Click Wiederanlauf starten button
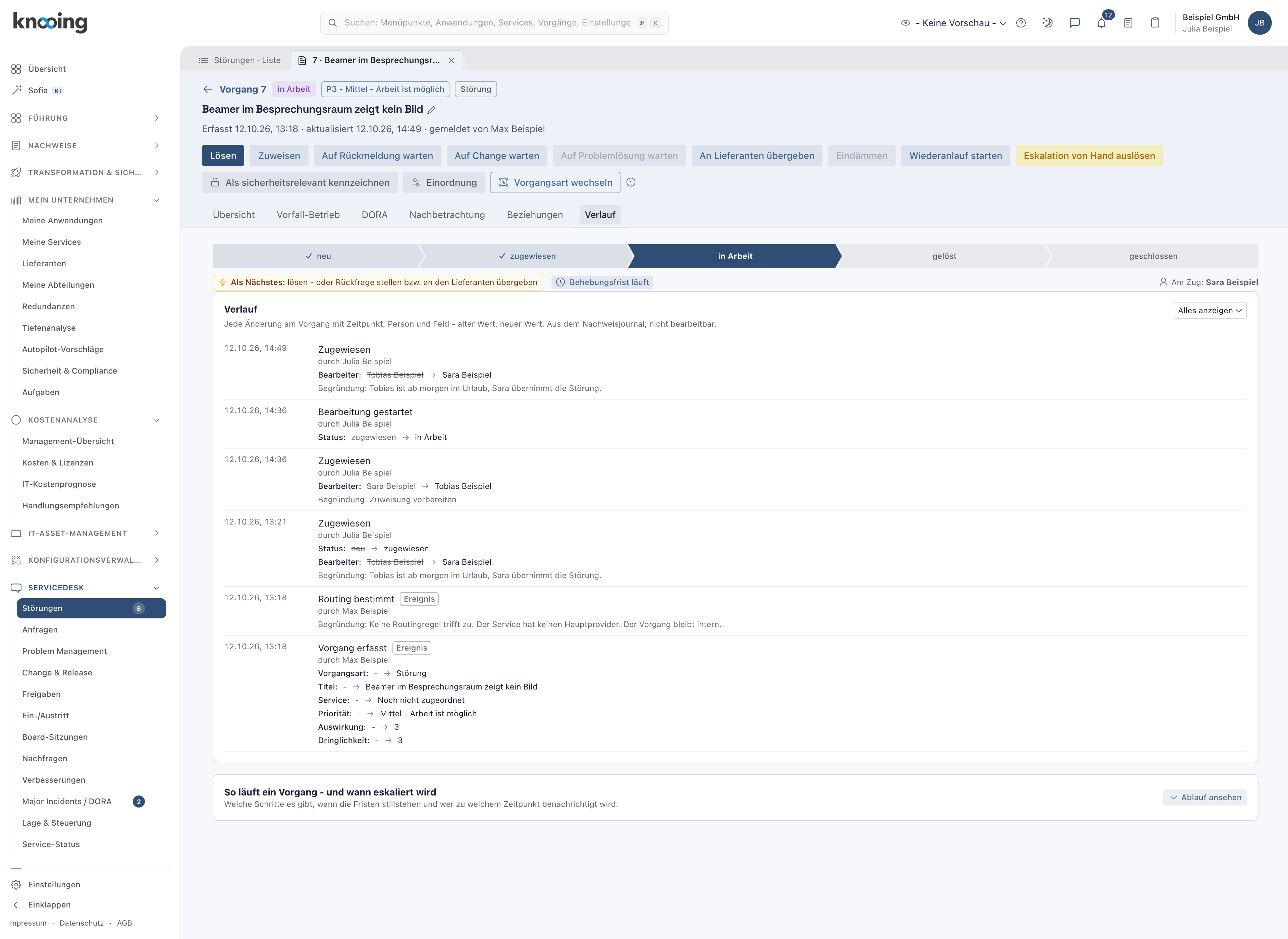The height and width of the screenshot is (939, 1288). pyautogui.click(x=956, y=156)
